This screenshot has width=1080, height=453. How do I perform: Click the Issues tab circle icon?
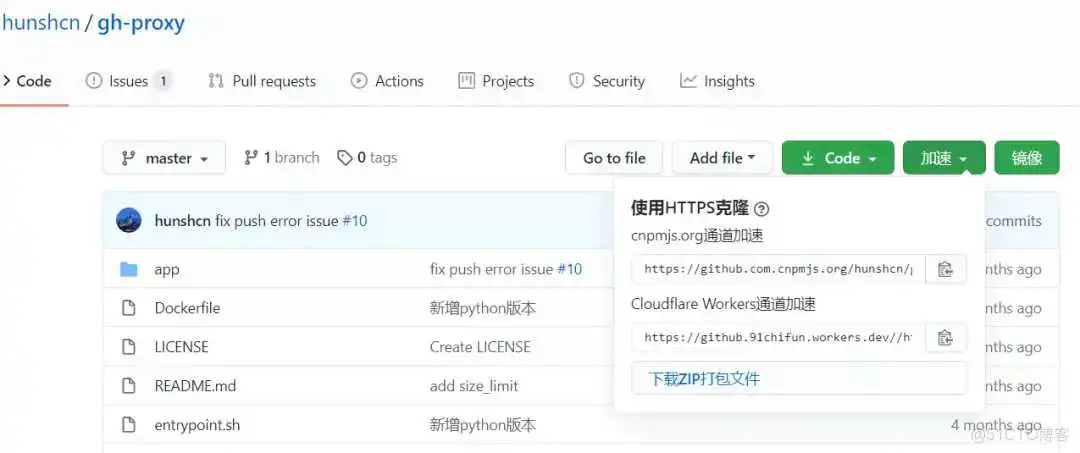[93, 81]
